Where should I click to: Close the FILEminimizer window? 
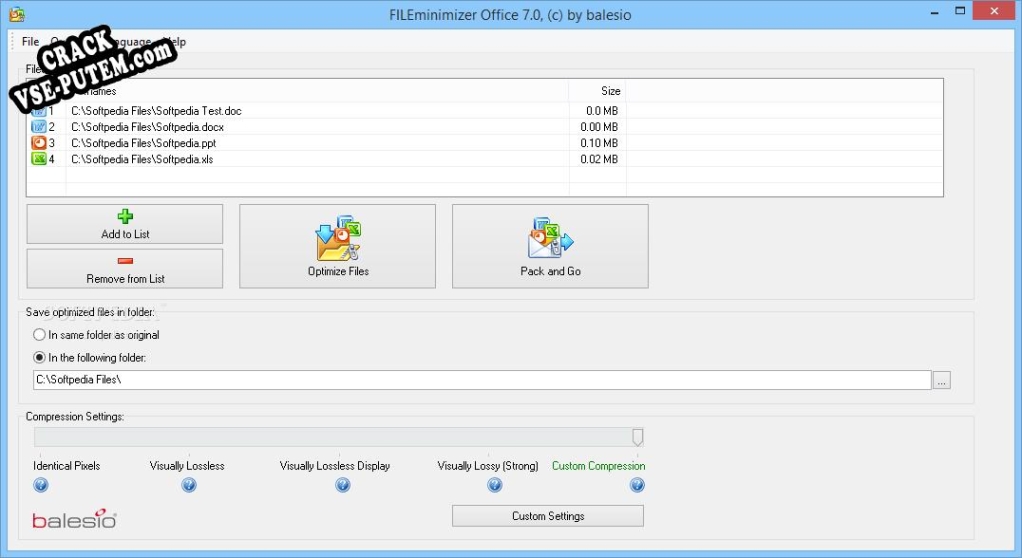pos(994,11)
